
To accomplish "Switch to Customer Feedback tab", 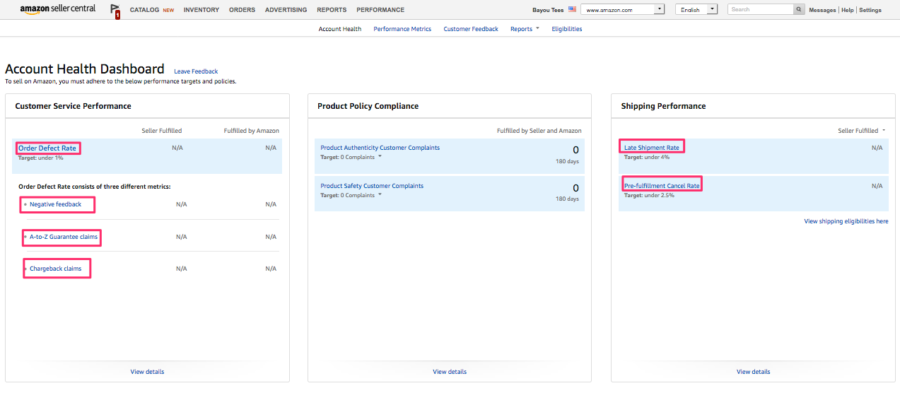I will point(471,29).
